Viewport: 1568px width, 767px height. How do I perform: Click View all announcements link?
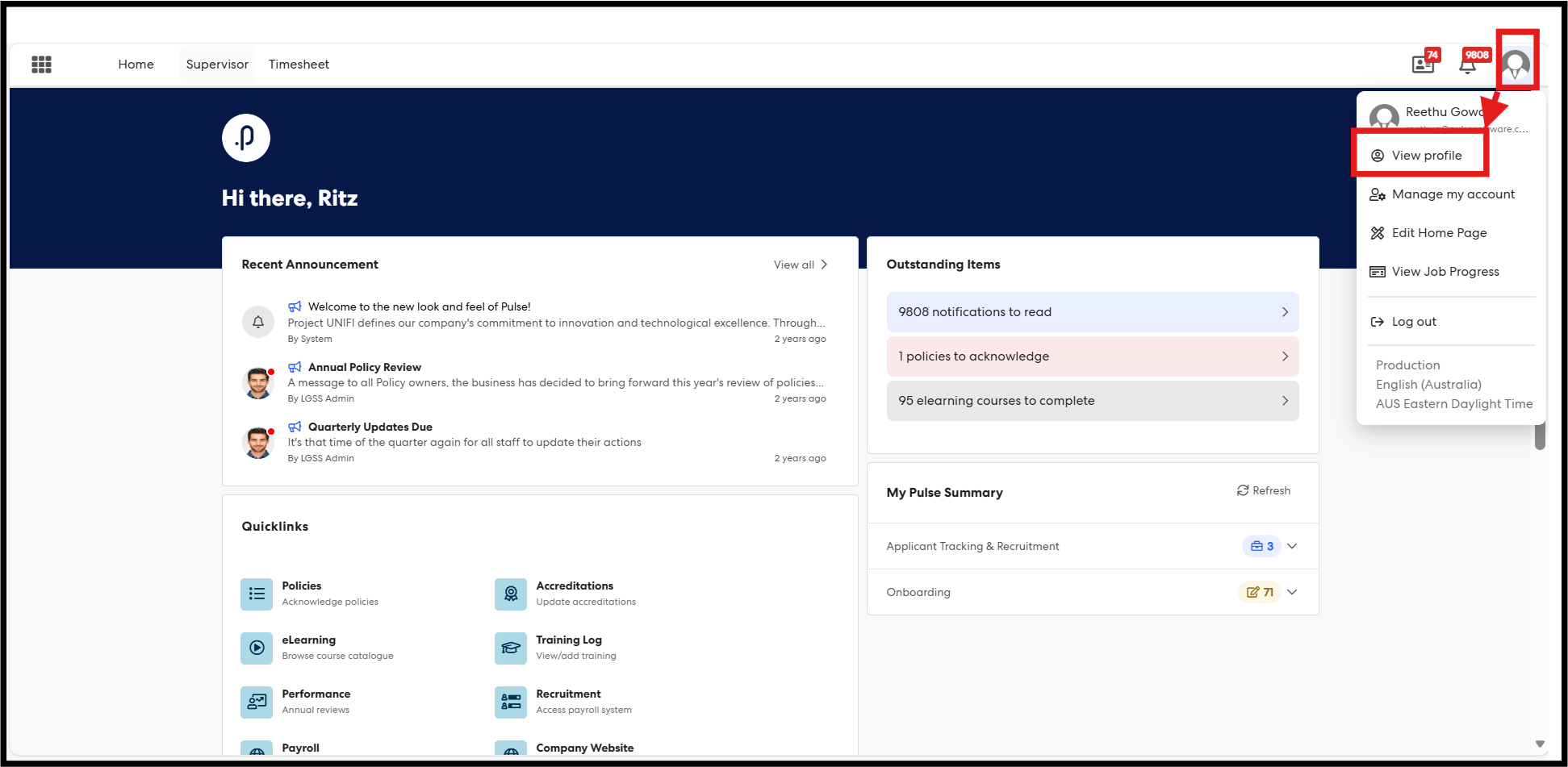(x=800, y=265)
